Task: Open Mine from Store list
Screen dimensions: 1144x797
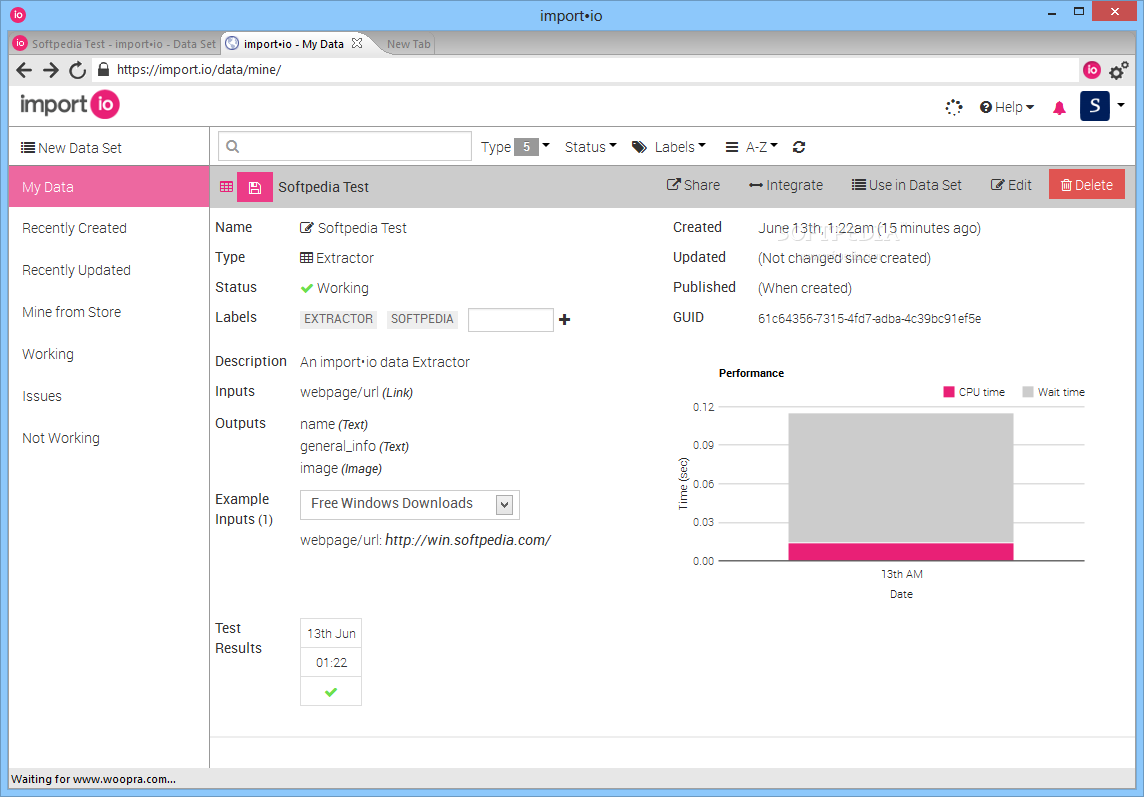Action: click(x=72, y=312)
